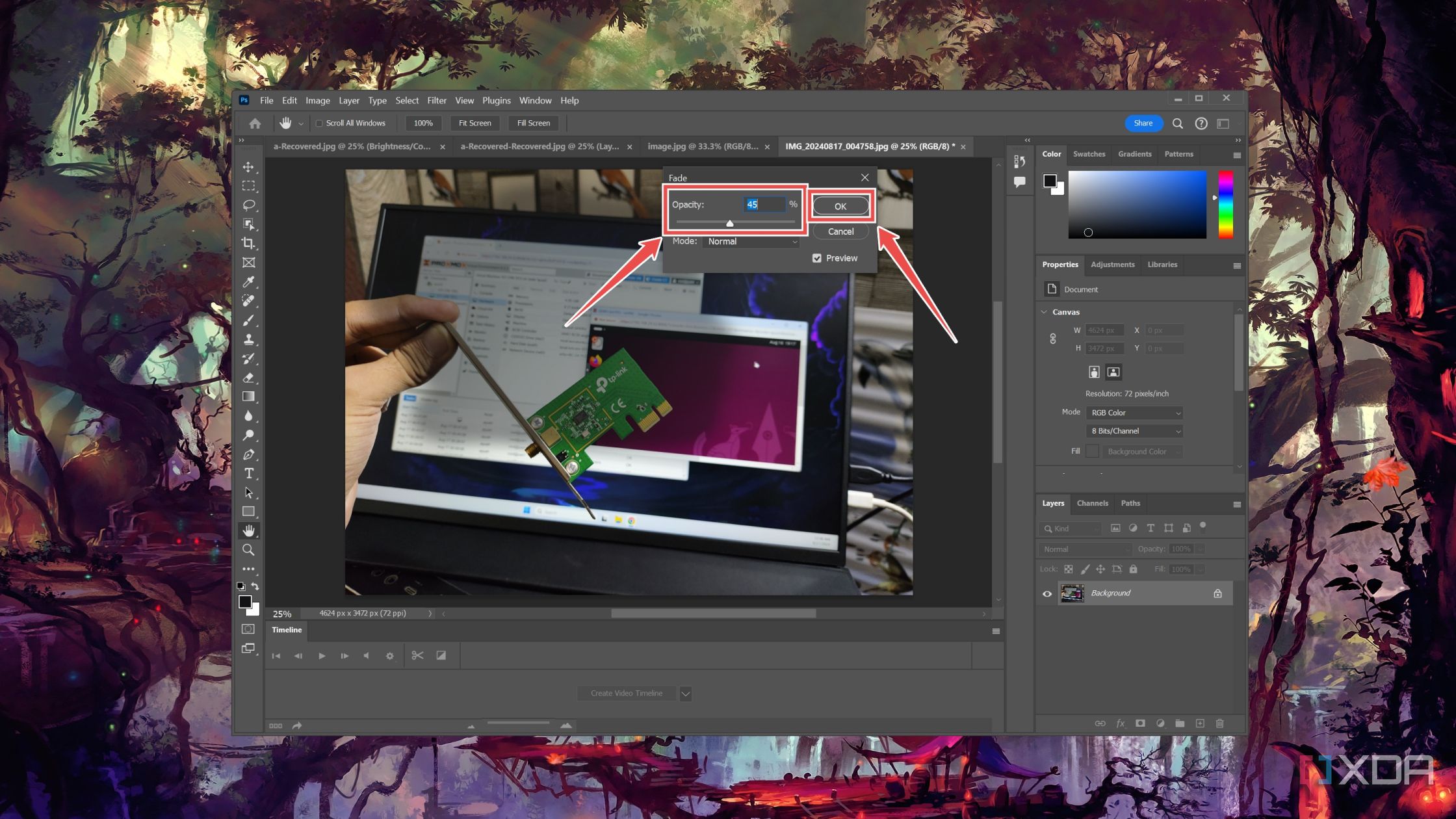Open the Filter menu
This screenshot has width=1456, height=819.
pyautogui.click(x=436, y=101)
